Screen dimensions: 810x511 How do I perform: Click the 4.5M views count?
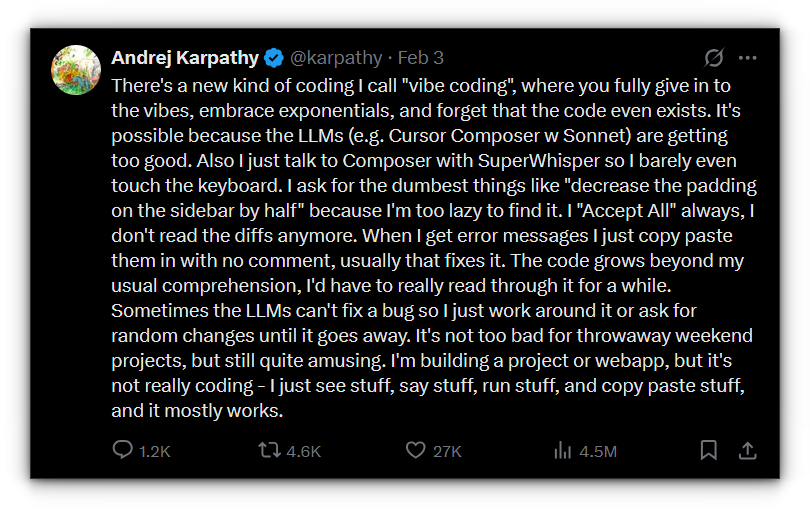point(598,452)
